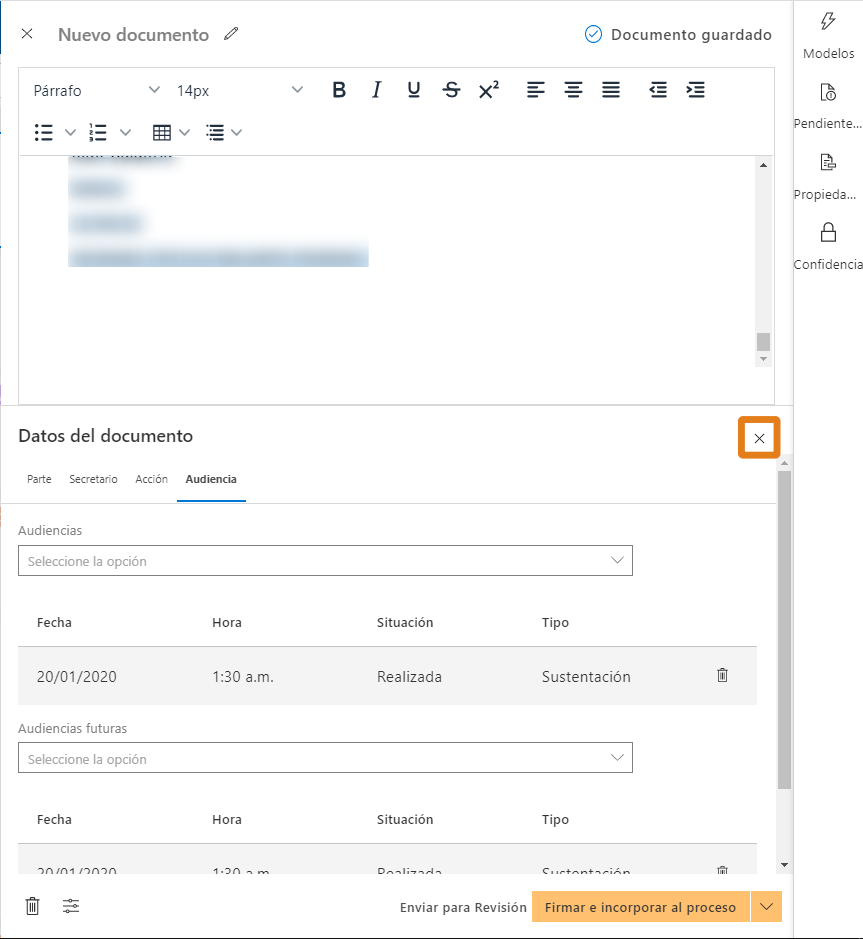Switch to the Acción tab
863x939 pixels.
[x=152, y=479]
